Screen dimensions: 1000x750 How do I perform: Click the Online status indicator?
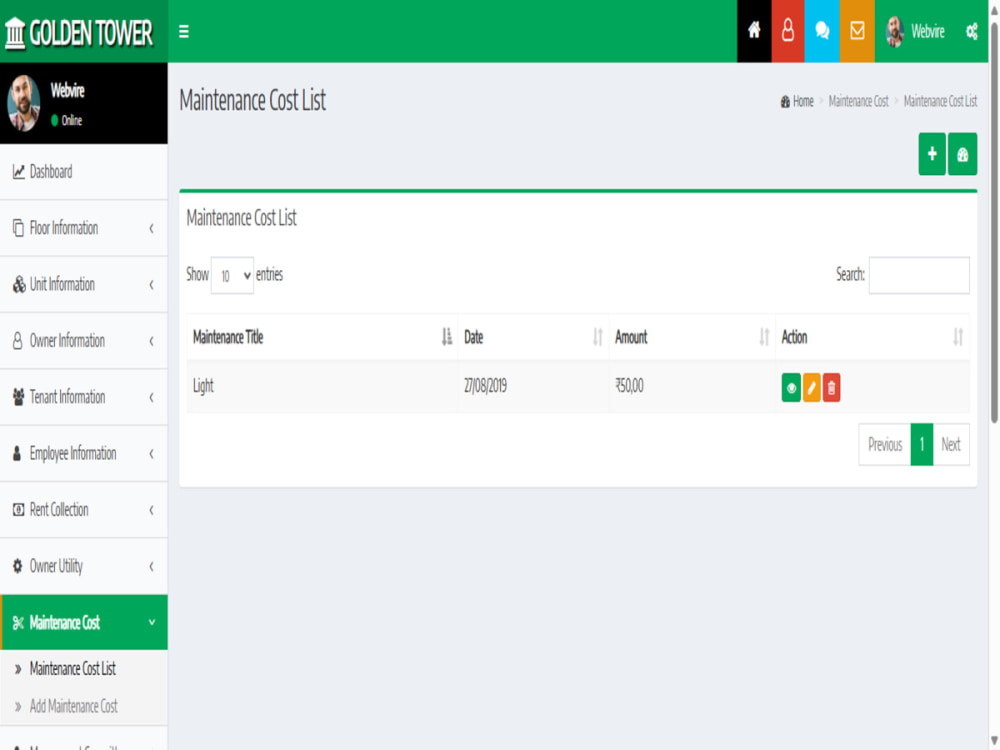[x=67, y=121]
